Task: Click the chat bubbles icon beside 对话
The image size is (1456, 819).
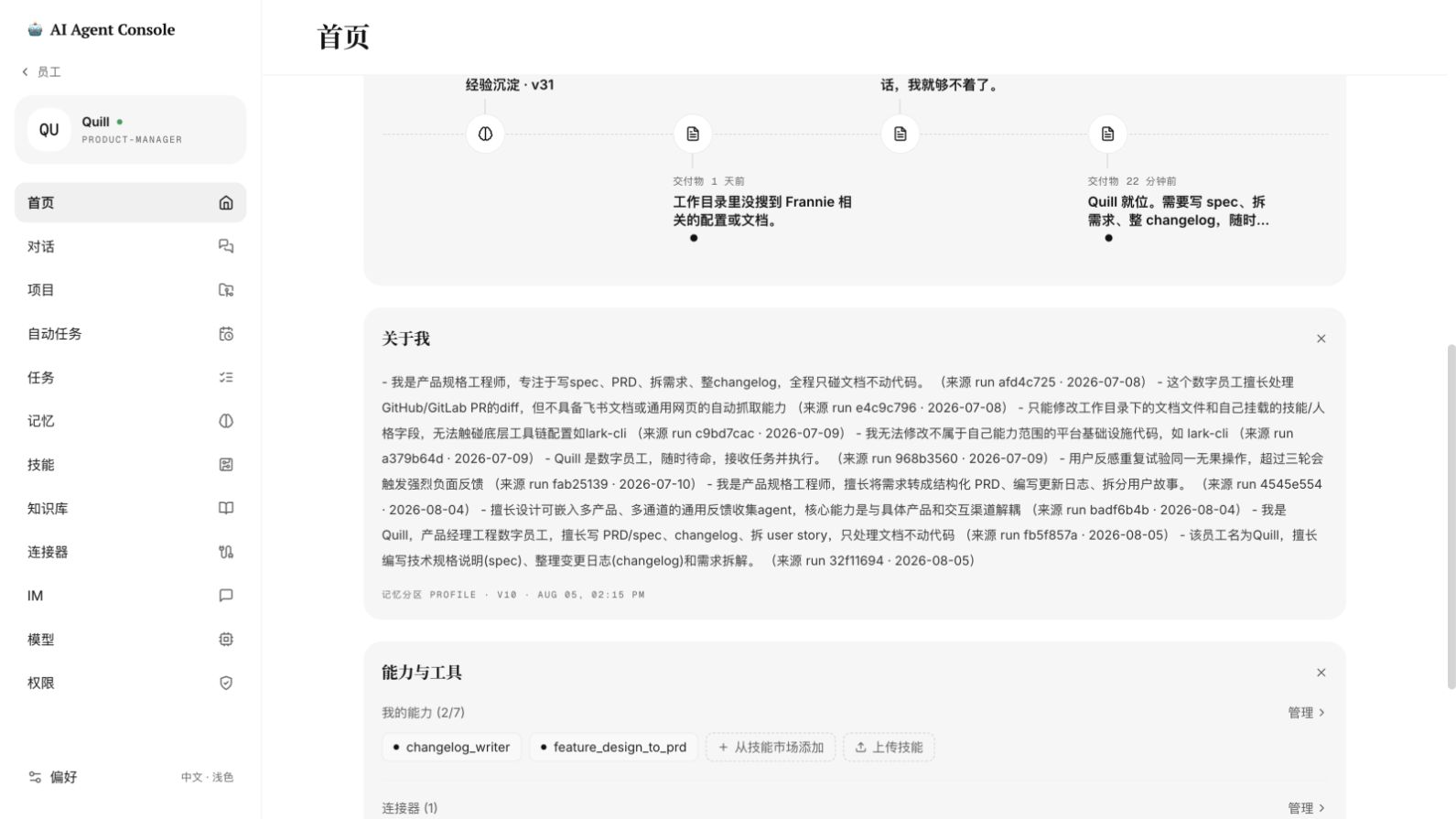Action: [226, 246]
